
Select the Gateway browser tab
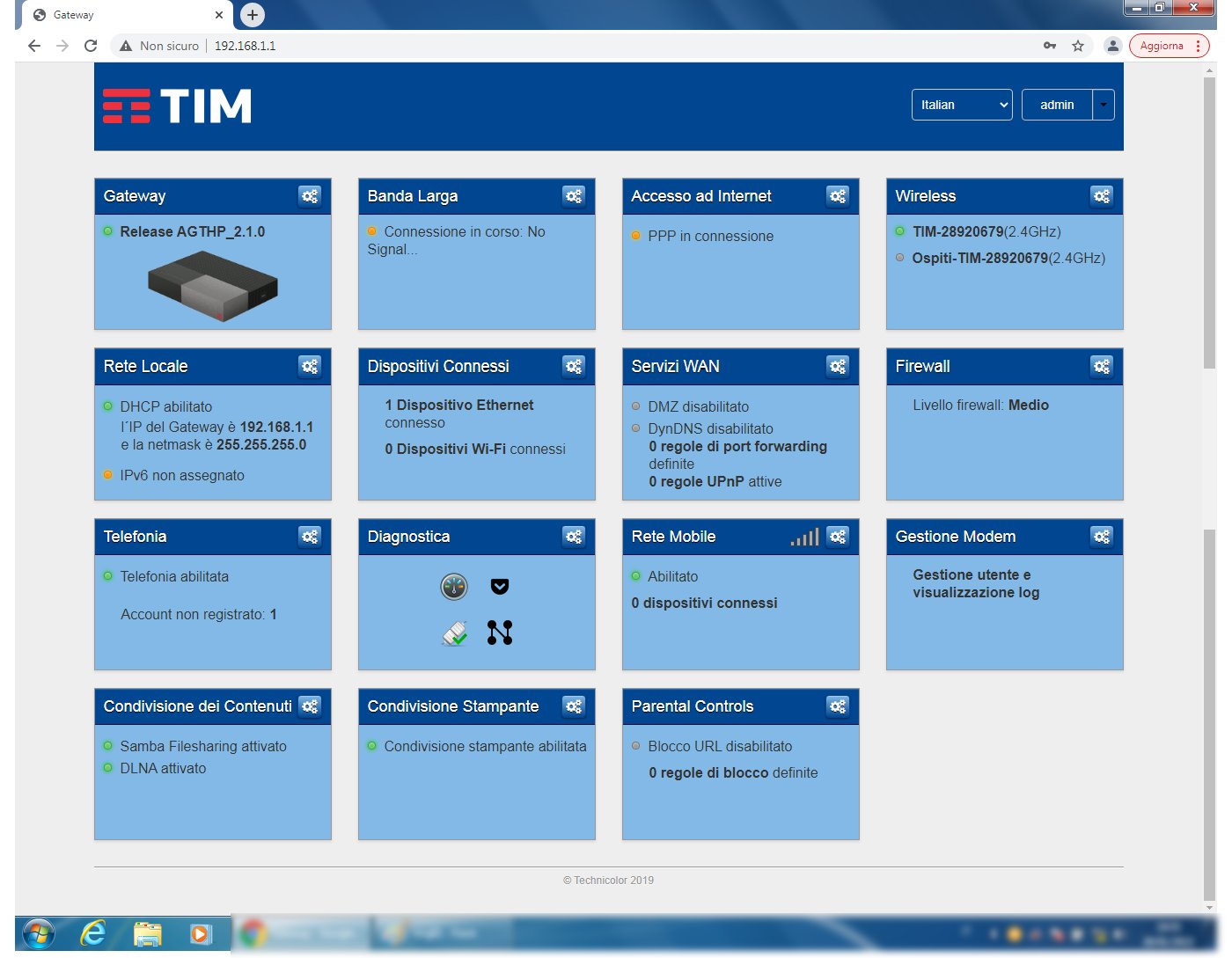pyautogui.click(x=123, y=15)
